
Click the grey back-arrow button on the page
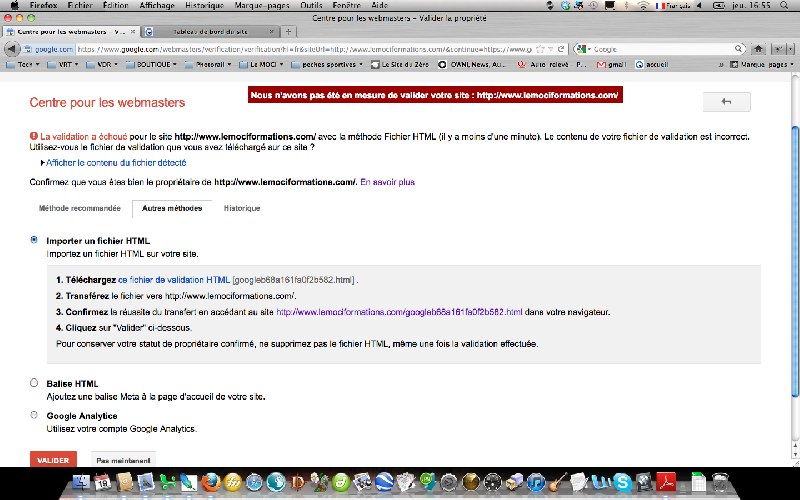click(x=726, y=101)
